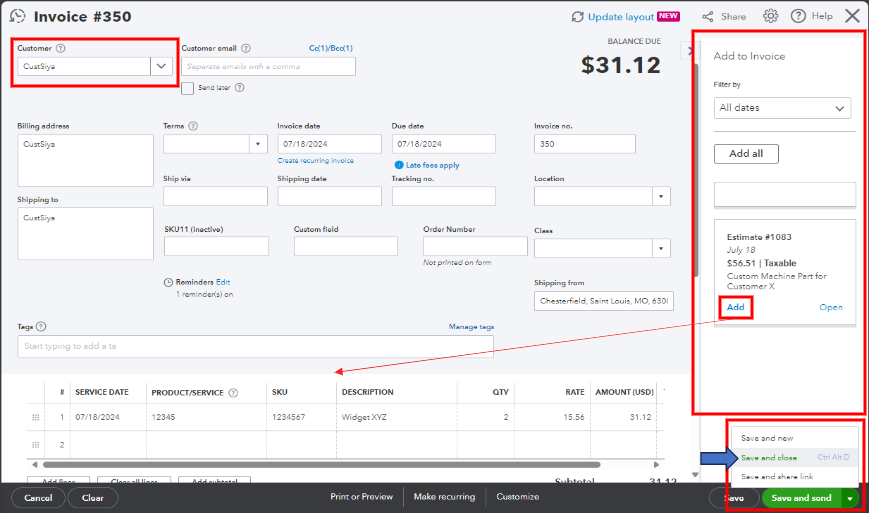Click right arrow of table scrollbar
Viewport: 869px width, 513px height.
tap(656, 465)
